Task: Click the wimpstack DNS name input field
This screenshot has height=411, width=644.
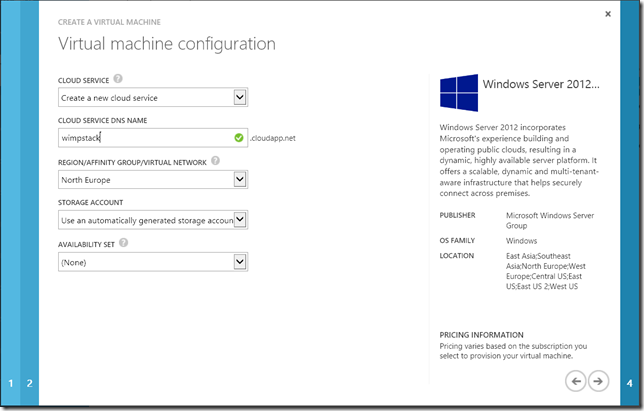Action: 153,138
